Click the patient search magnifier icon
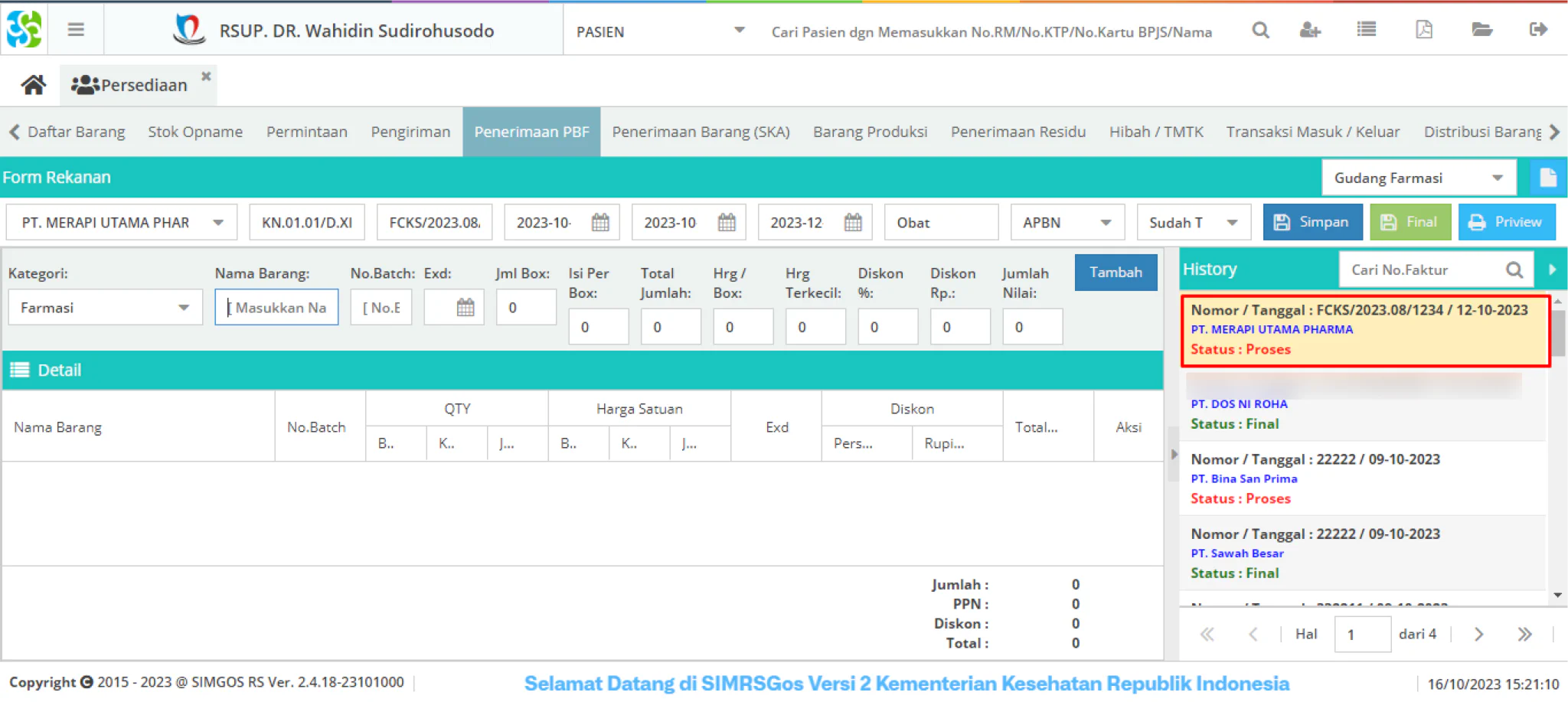The width and height of the screenshot is (1568, 702). (1260, 30)
